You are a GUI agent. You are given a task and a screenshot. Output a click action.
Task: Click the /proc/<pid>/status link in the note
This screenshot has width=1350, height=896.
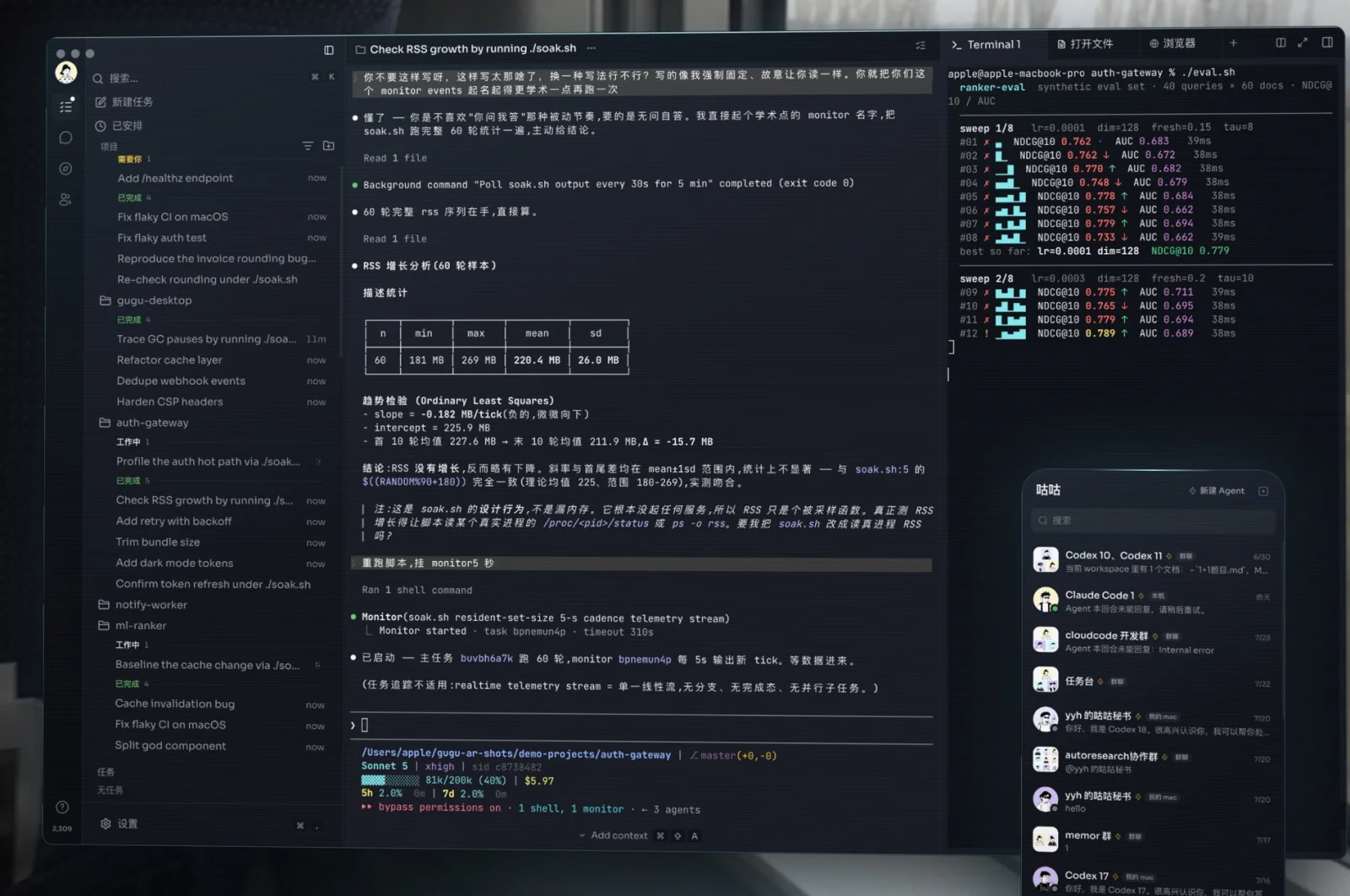pyautogui.click(x=596, y=523)
